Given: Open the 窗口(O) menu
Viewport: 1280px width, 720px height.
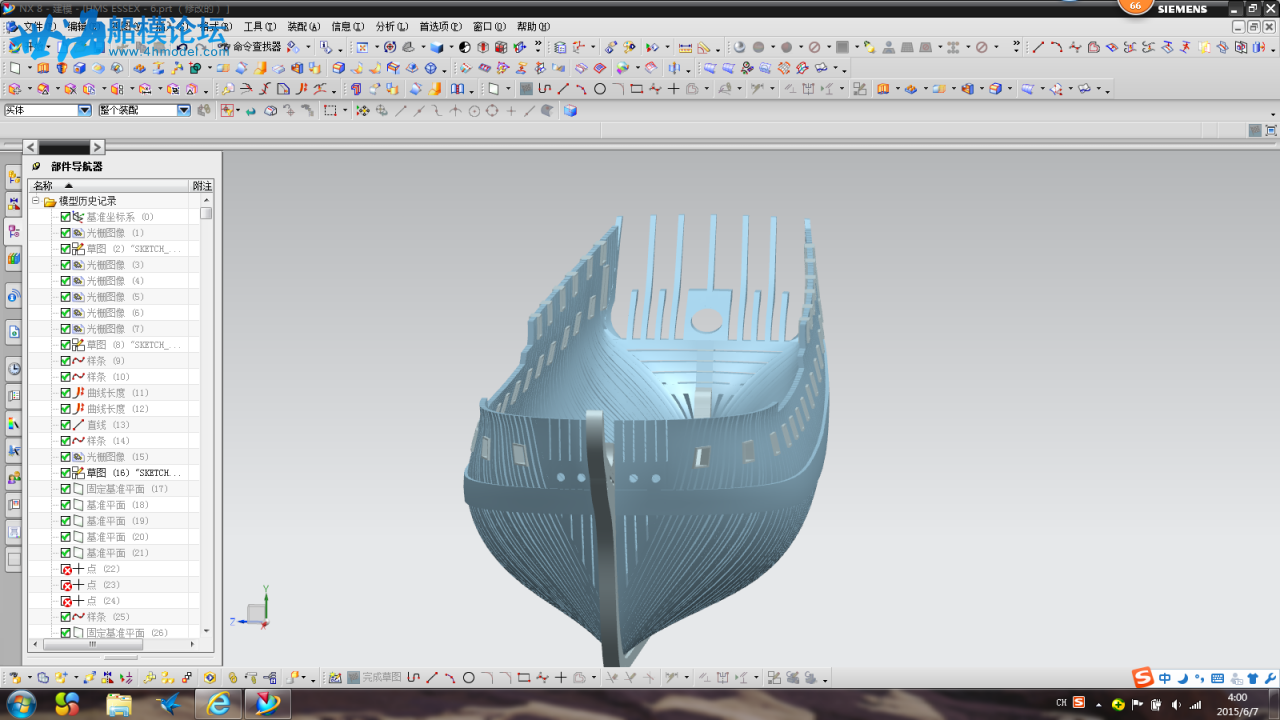Looking at the screenshot, I should [489, 27].
